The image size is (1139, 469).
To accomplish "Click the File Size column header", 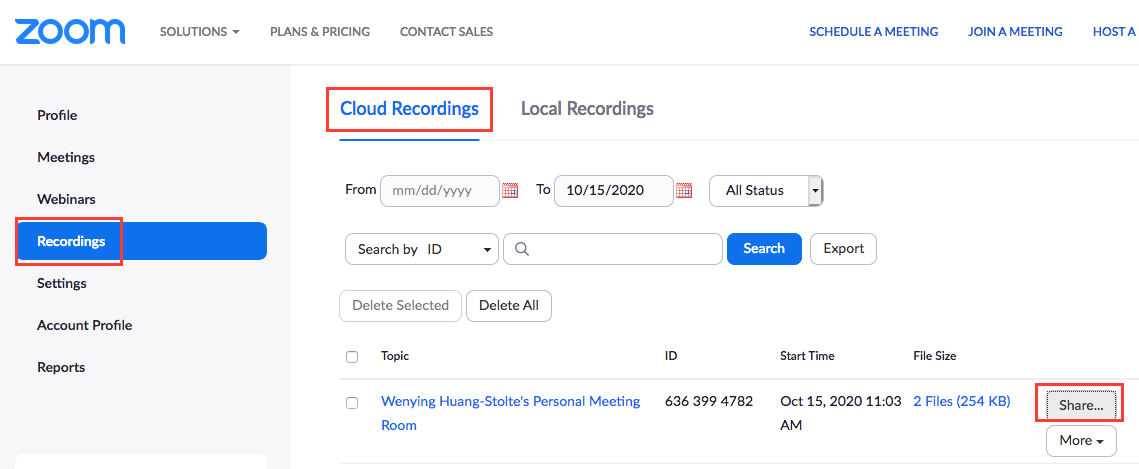I will [934, 356].
